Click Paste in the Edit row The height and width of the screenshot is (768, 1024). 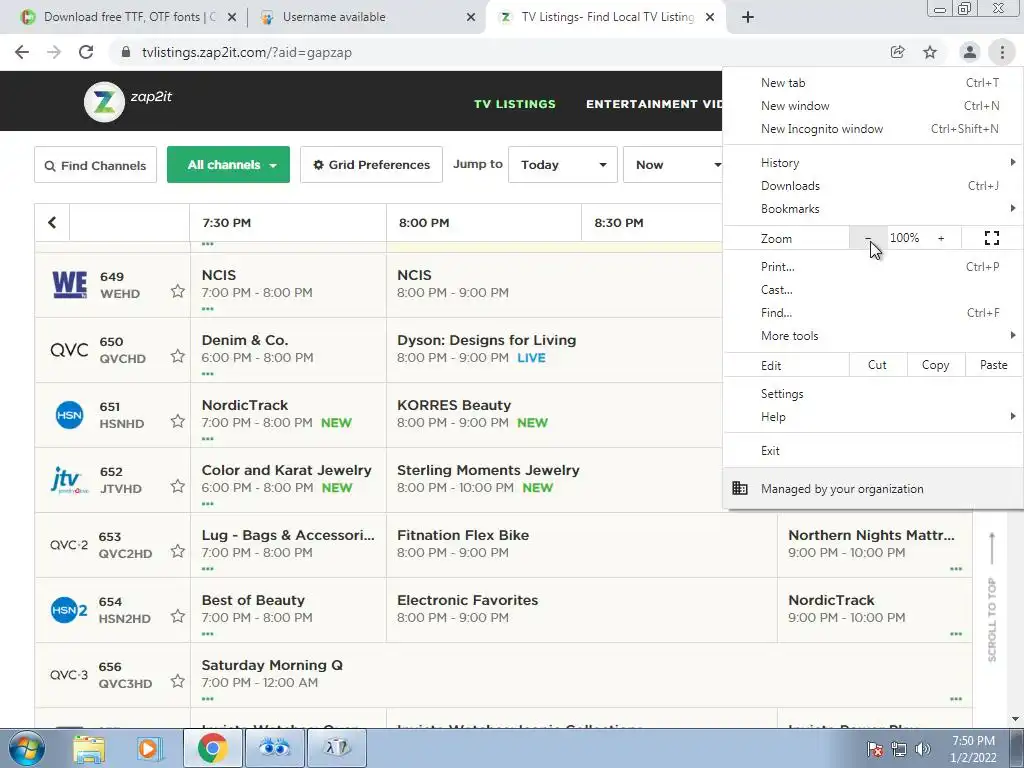click(993, 365)
